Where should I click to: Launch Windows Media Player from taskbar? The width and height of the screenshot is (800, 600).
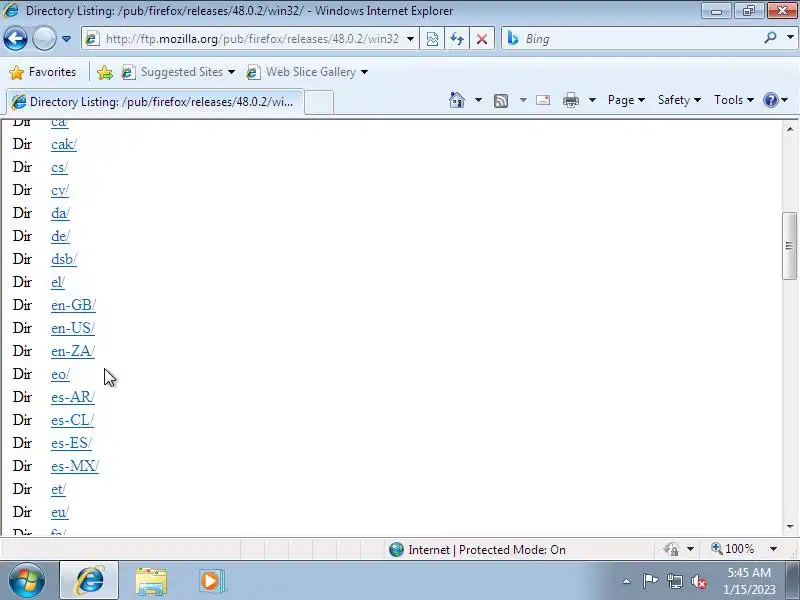[211, 581]
